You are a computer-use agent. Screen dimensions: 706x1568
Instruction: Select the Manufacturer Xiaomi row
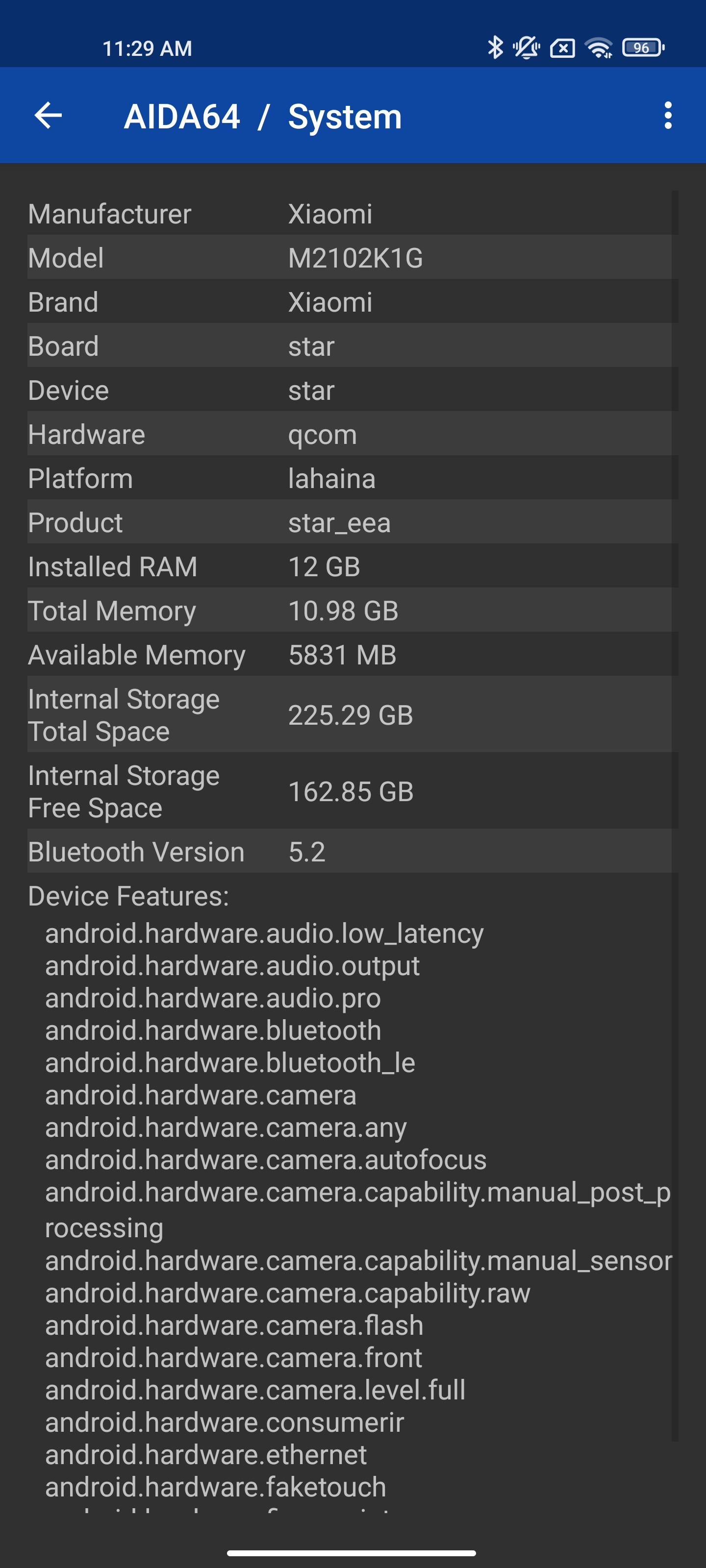coord(349,214)
